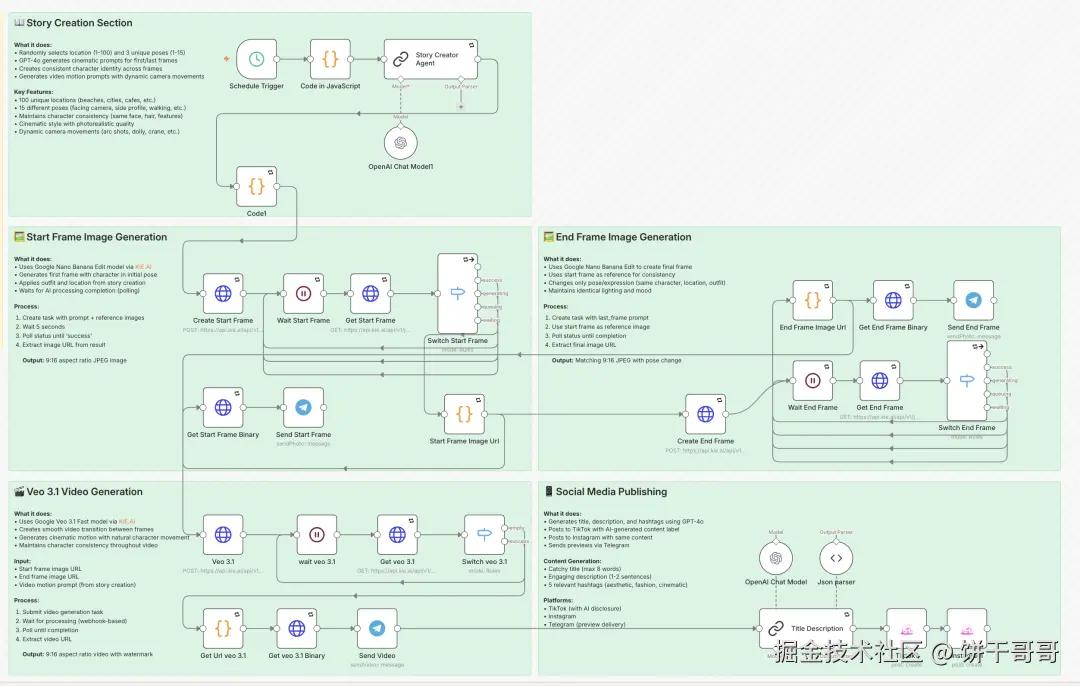Screen dimensions: 1080x686
Task: Select the Wait Start Frame node
Action: (303, 293)
